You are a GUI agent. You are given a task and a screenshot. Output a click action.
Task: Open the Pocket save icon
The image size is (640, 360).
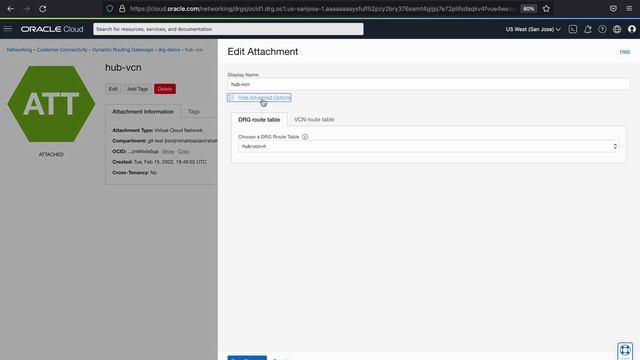coord(613,9)
